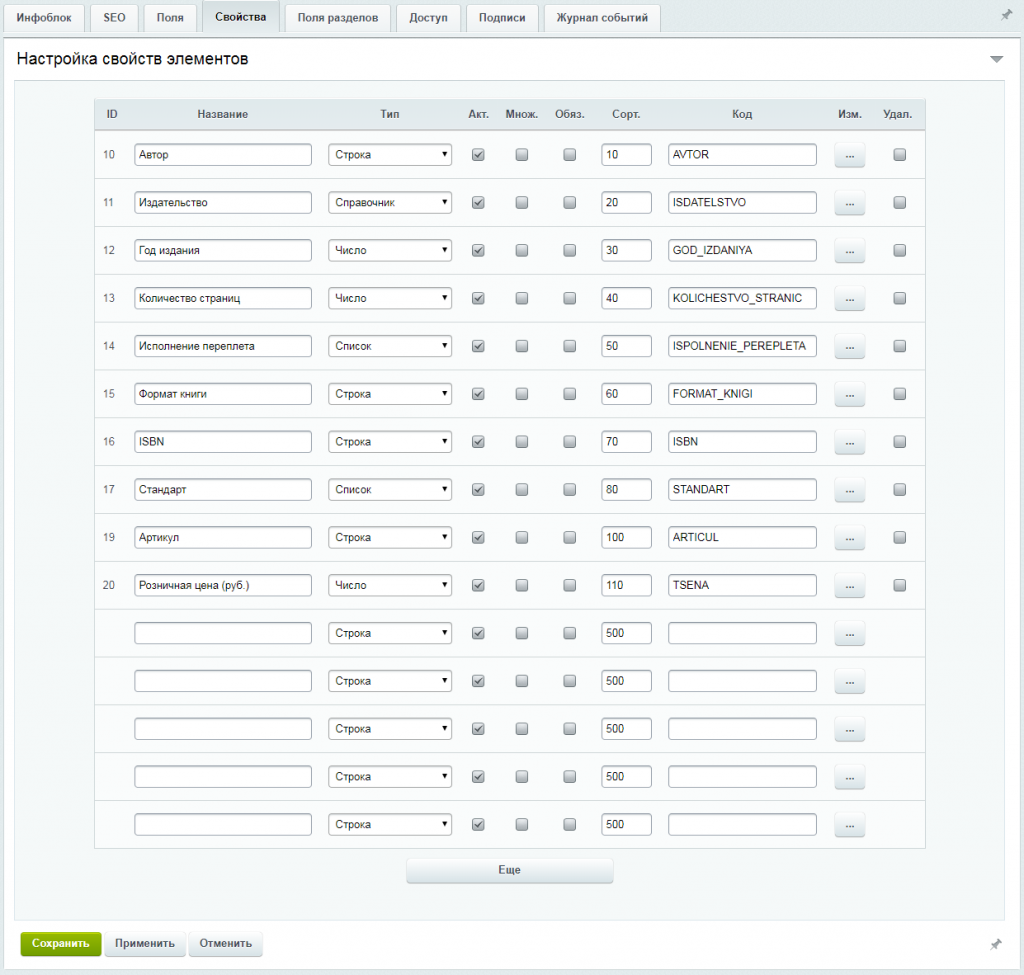Open the edit button for Издательство

pos(850,203)
